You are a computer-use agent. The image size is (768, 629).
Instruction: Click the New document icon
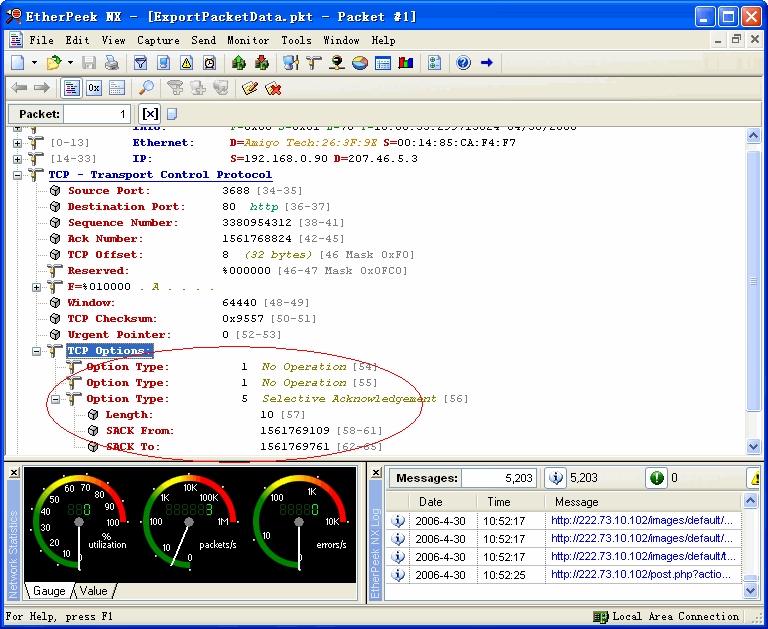click(18, 63)
